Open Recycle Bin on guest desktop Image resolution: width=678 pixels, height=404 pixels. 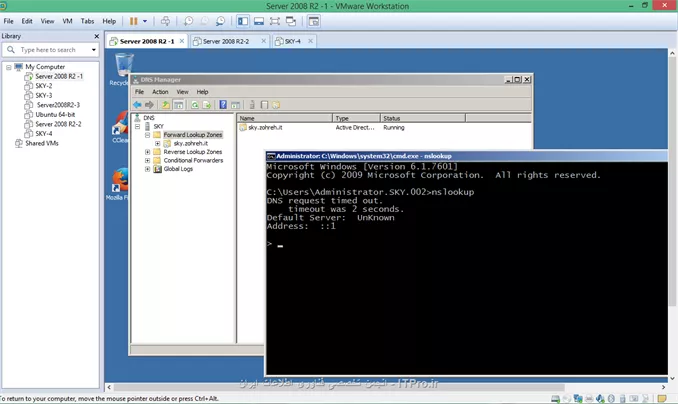(121, 69)
